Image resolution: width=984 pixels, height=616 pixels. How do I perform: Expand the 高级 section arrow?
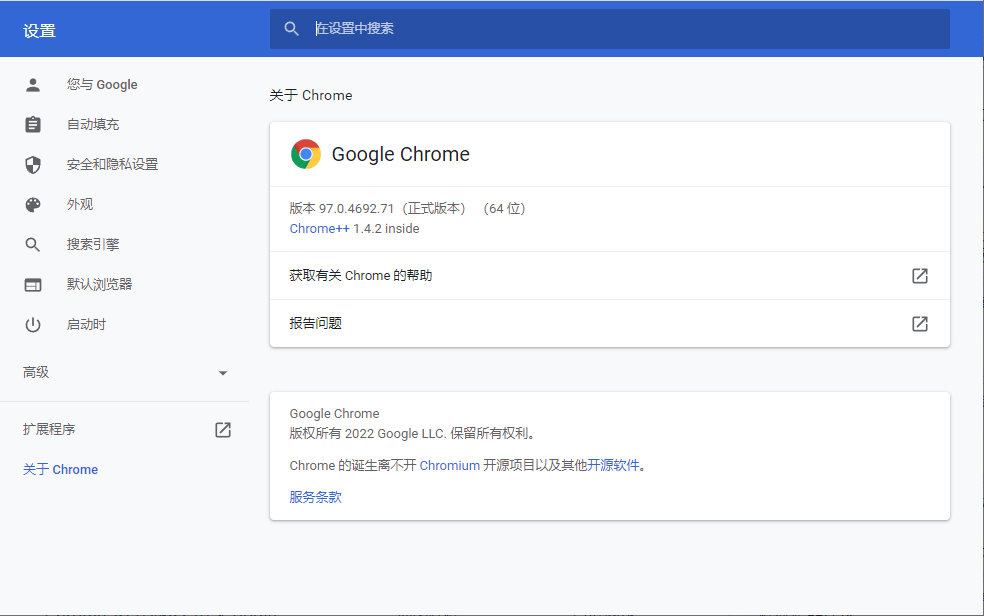(x=223, y=373)
